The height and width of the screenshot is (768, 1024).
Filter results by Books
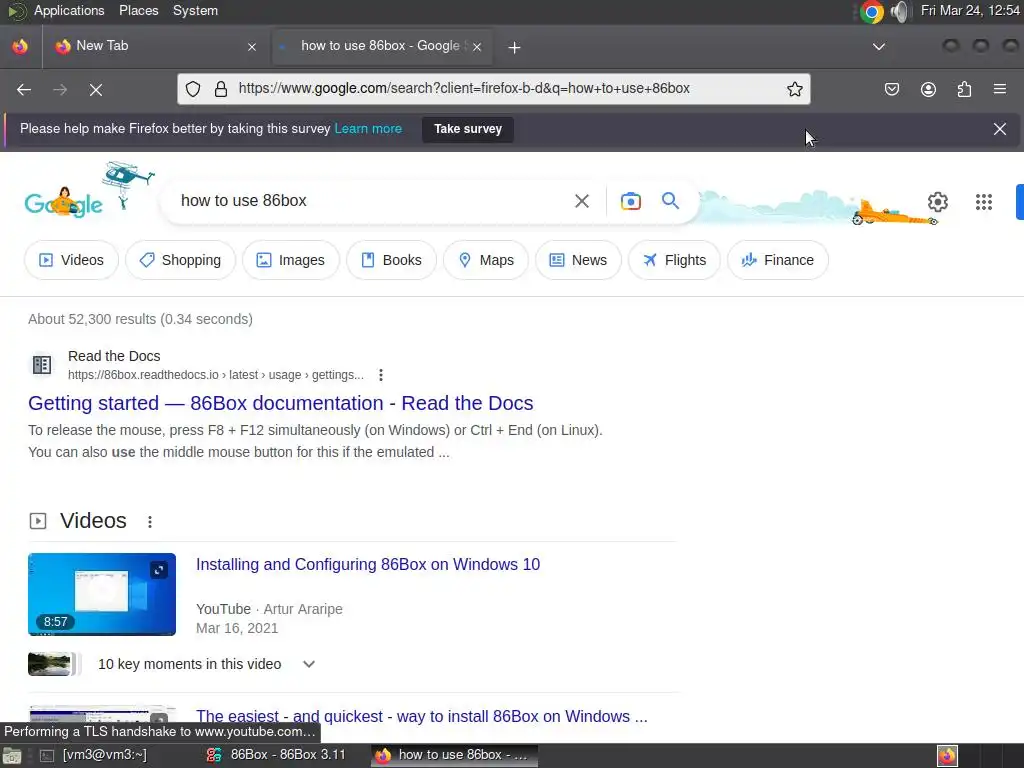pos(391,260)
